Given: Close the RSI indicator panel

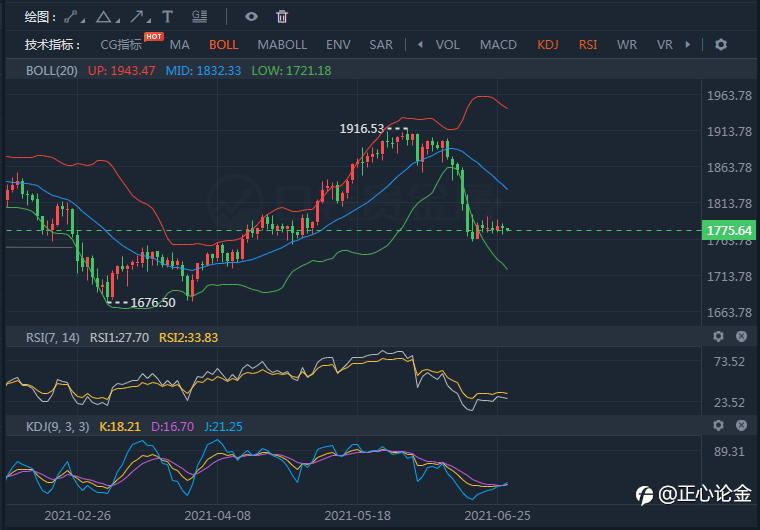Looking at the screenshot, I should 741,336.
